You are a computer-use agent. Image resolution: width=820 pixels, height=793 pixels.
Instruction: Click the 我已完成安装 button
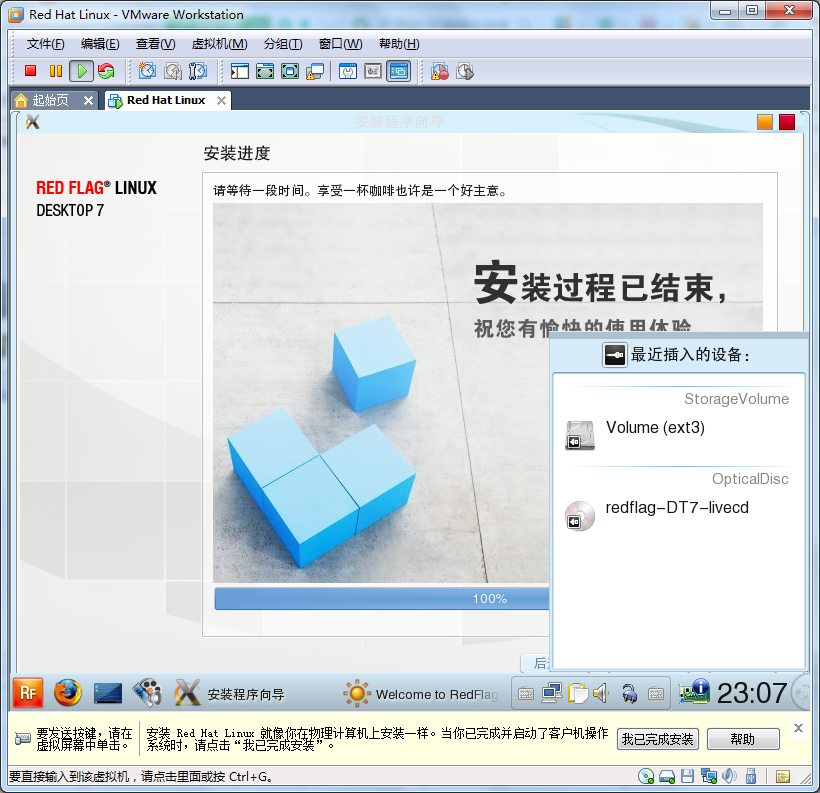tap(657, 739)
